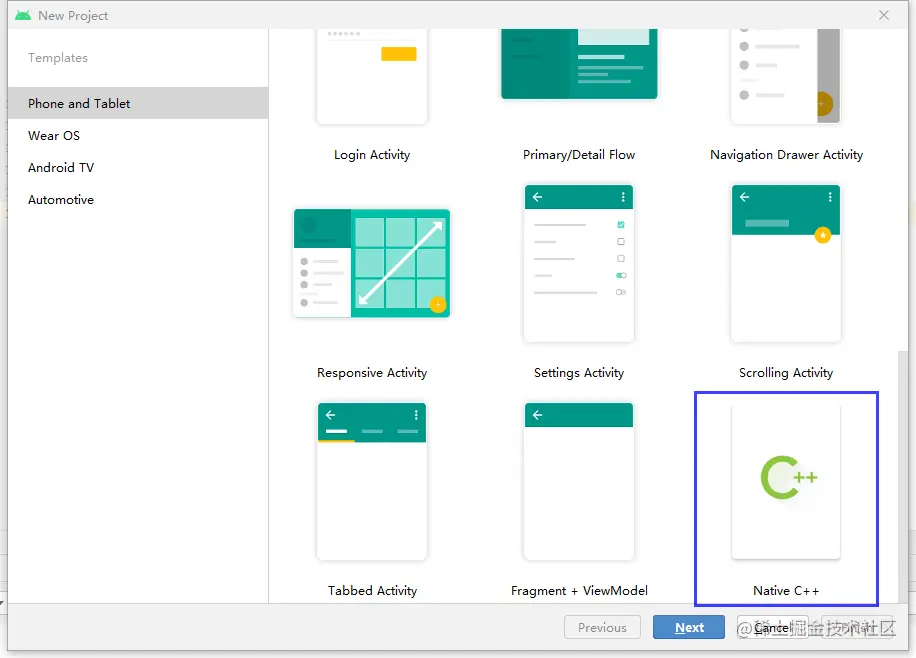Click the Next button
Viewport: 916px width, 658px height.
[689, 627]
